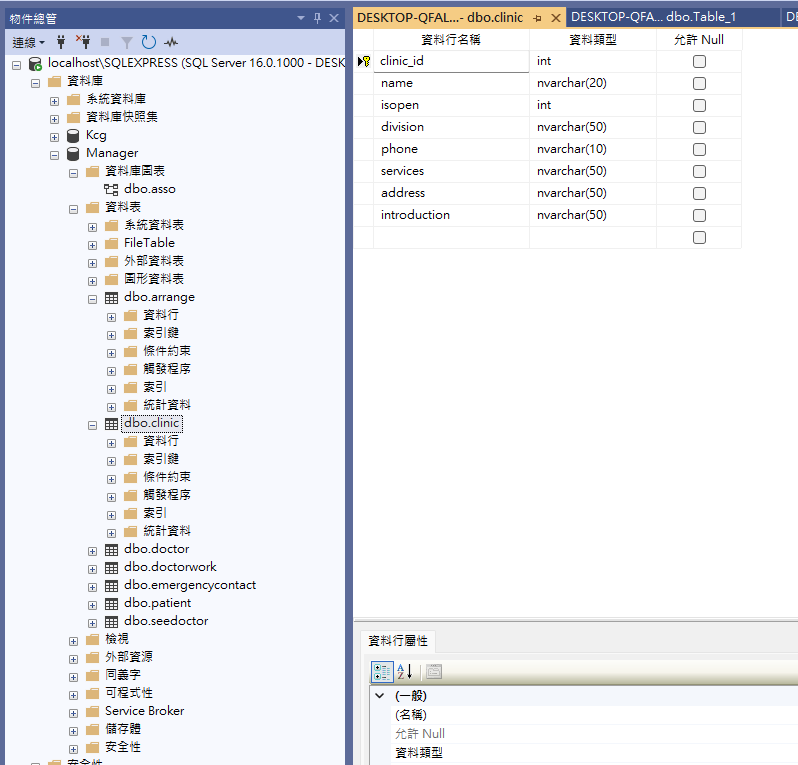The width and height of the screenshot is (798, 765).
Task: Collapse the (一般) properties section
Action: pos(380,695)
